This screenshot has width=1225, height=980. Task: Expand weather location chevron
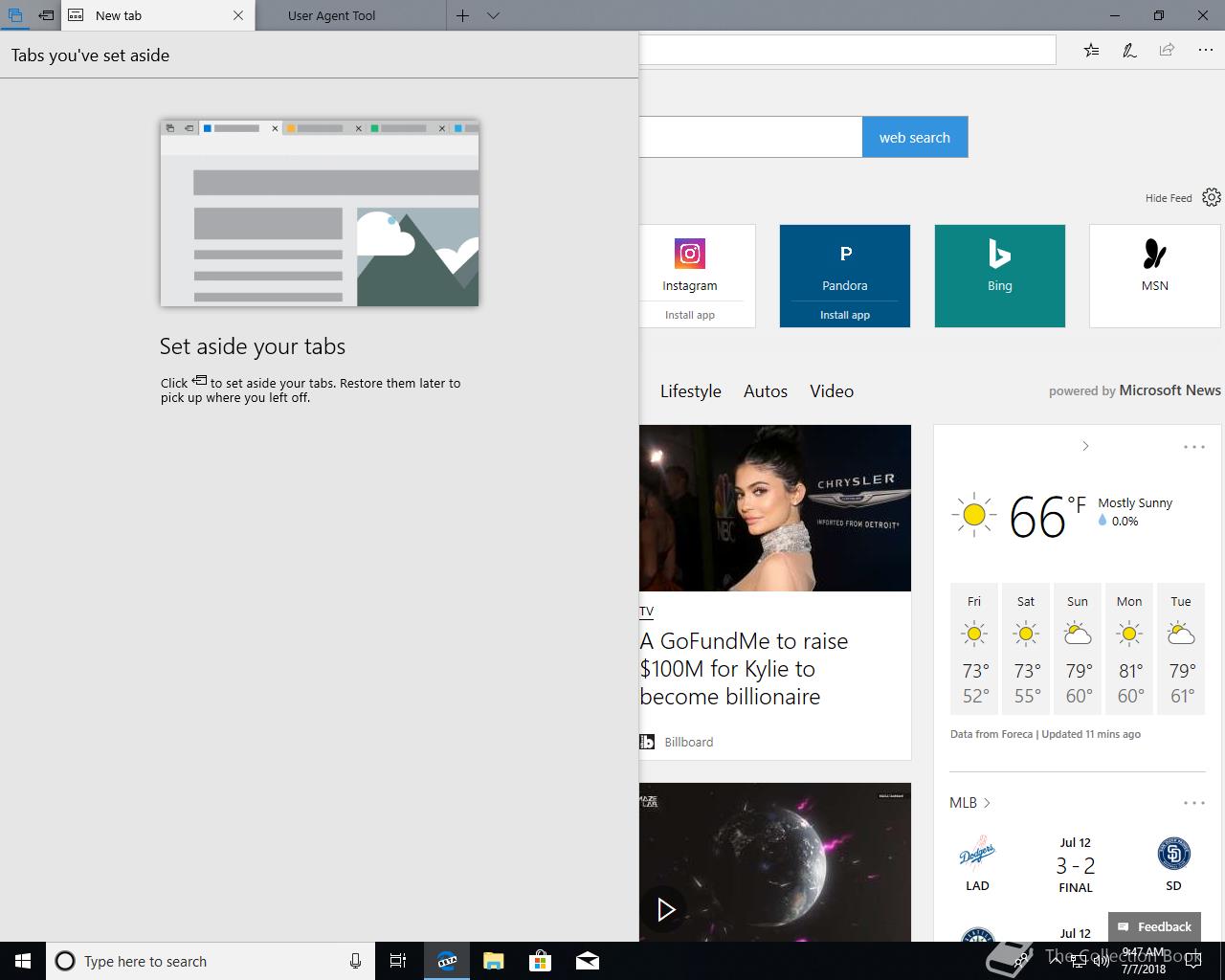point(1085,446)
